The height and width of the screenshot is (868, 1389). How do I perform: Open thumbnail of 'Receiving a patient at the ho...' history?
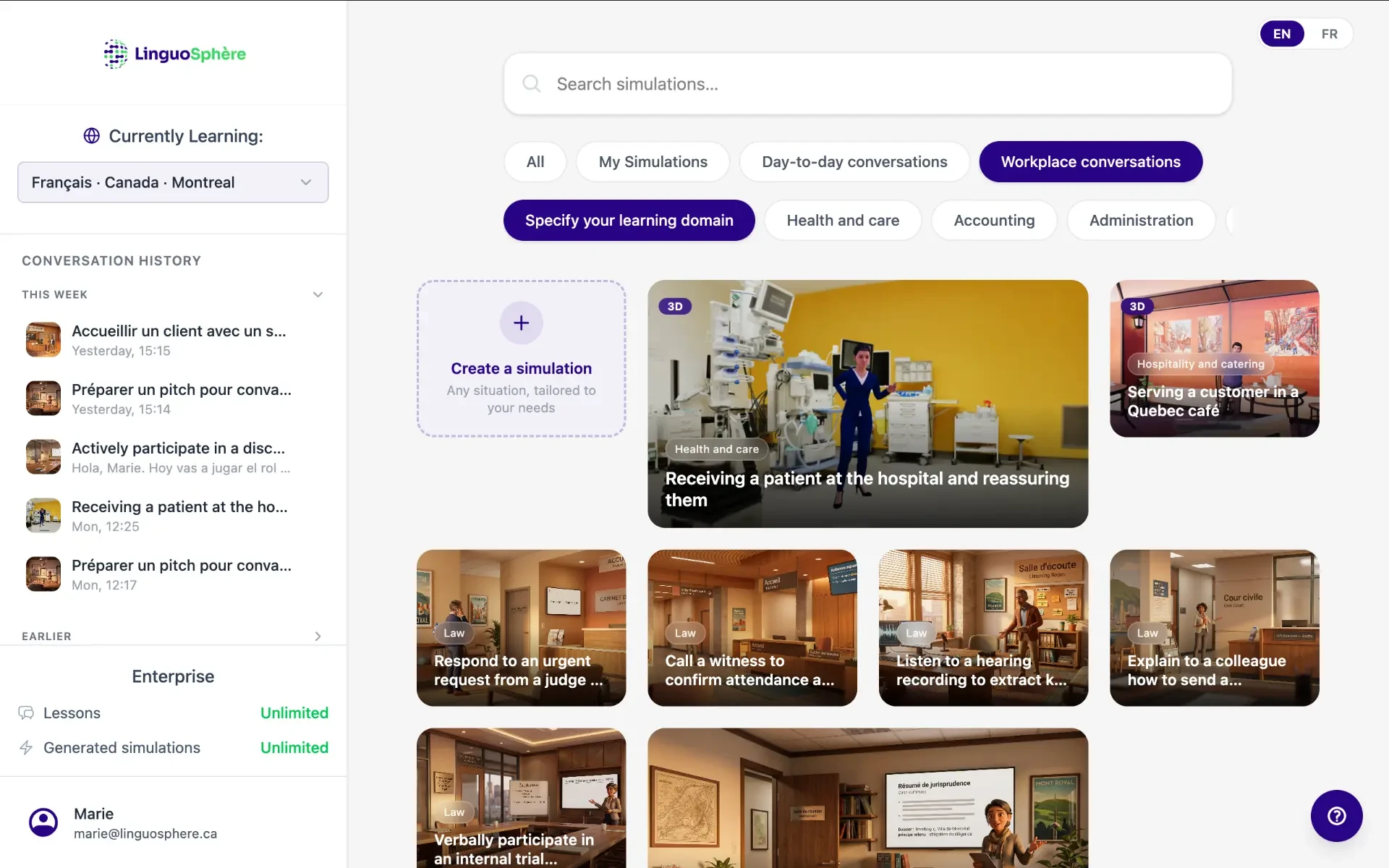click(x=43, y=516)
